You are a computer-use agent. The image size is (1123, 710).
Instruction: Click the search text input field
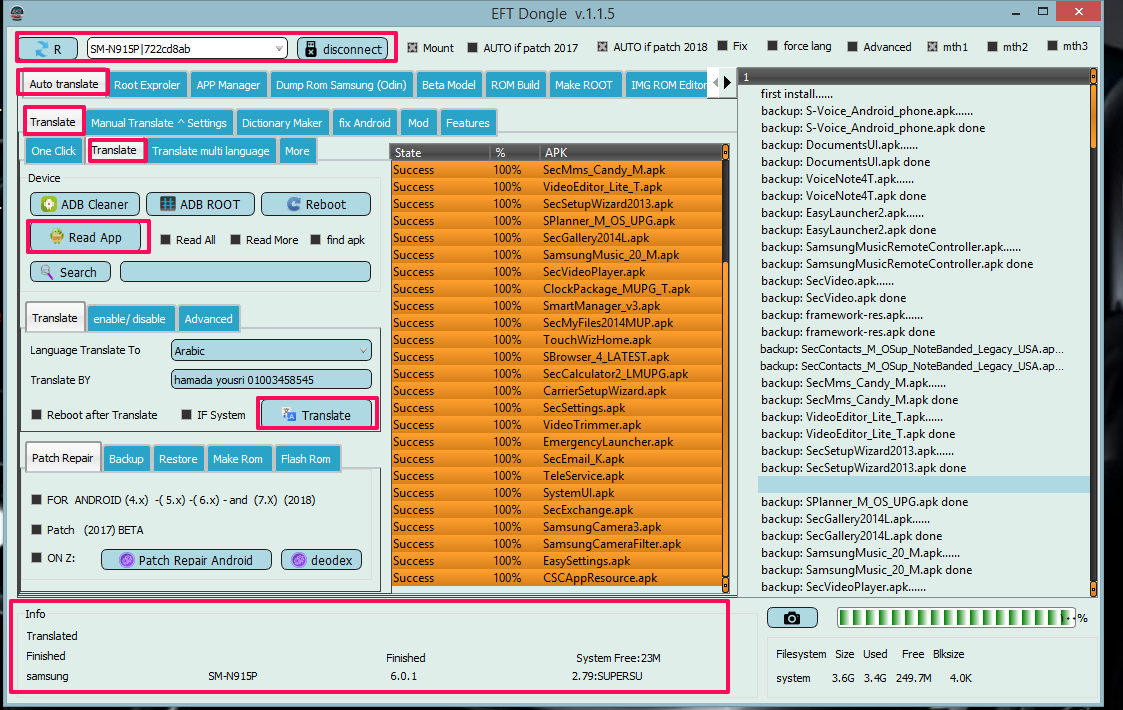pos(246,272)
